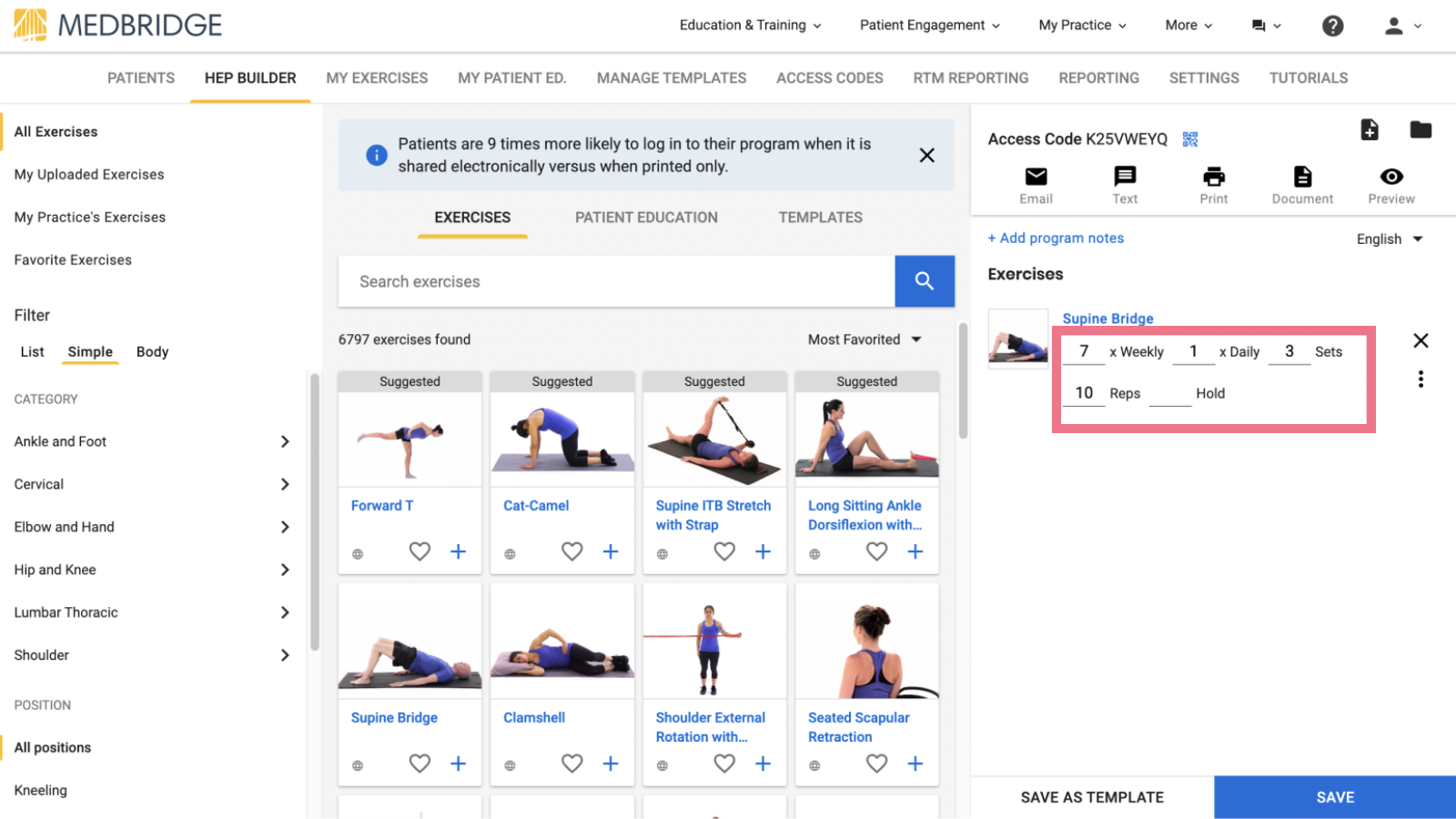Click the Reps value field showing 10

pyautogui.click(x=1084, y=393)
